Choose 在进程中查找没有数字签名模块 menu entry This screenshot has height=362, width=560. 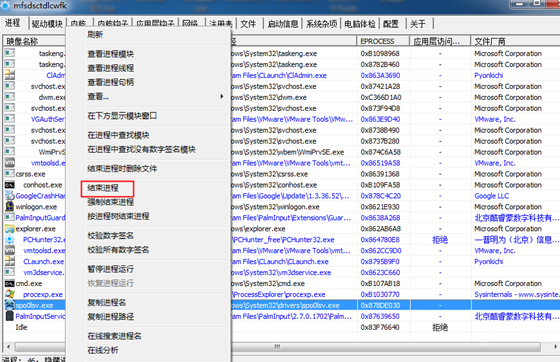141,149
